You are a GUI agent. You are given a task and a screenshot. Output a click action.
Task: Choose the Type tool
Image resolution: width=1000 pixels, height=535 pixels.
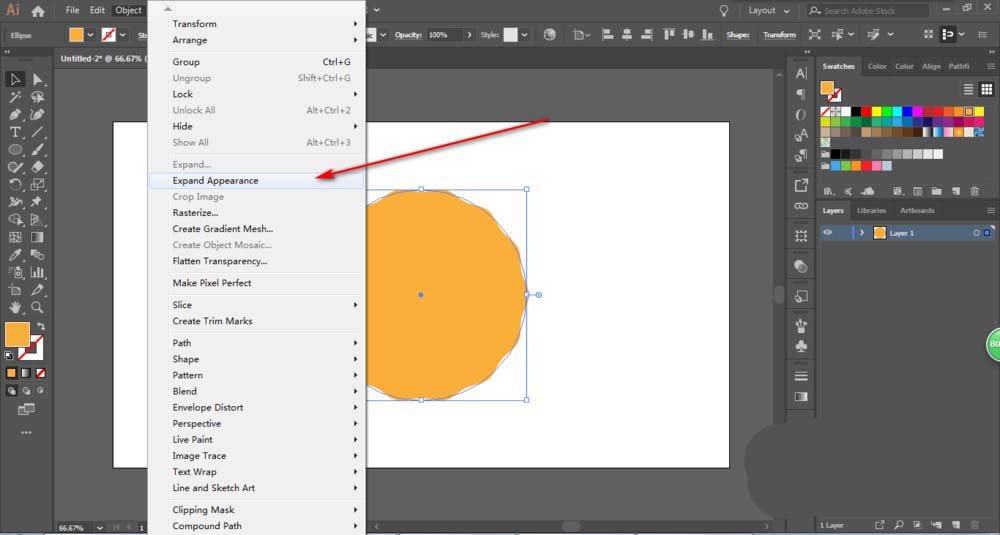[15, 132]
